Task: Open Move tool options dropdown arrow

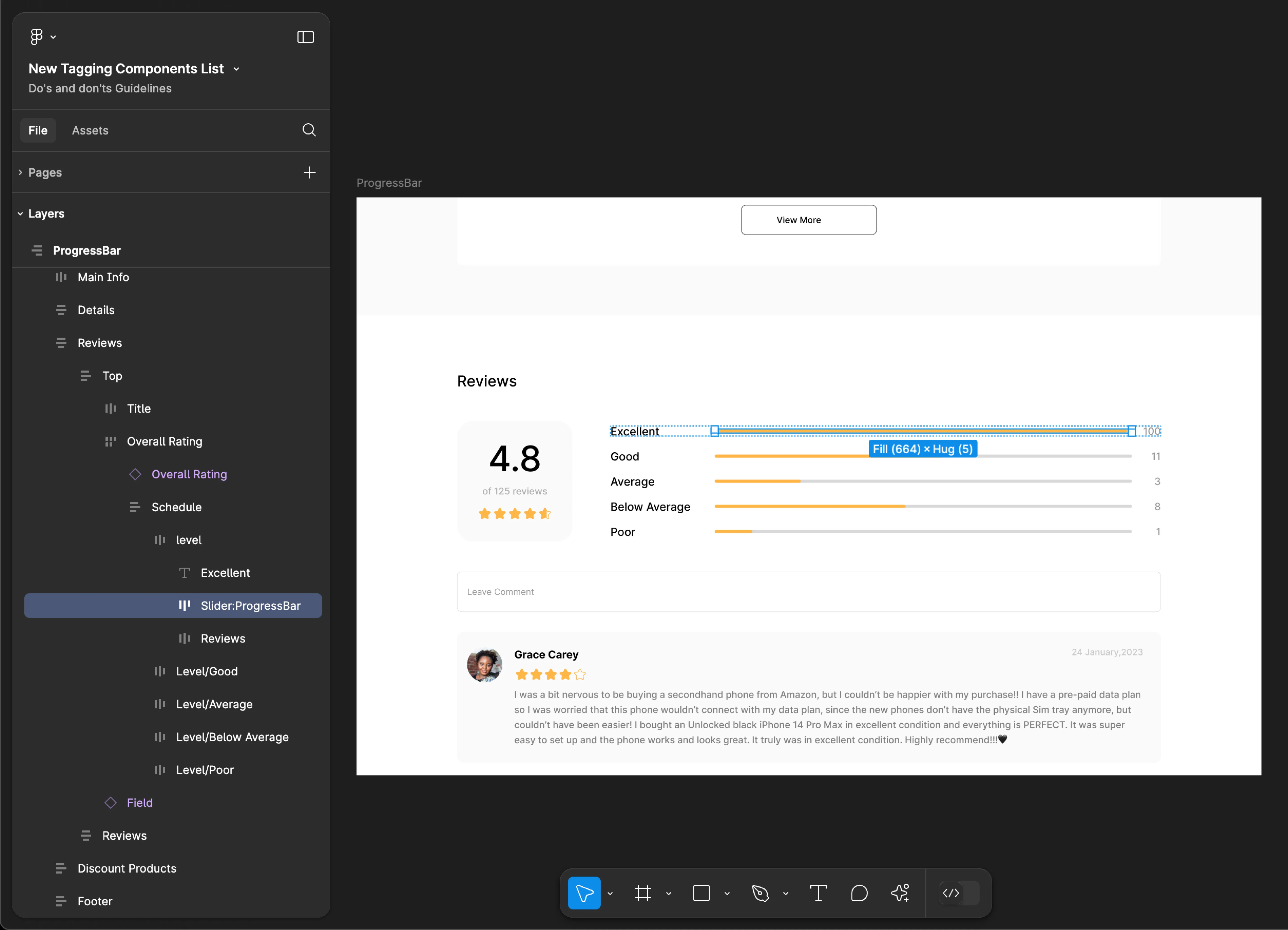Action: 610,894
